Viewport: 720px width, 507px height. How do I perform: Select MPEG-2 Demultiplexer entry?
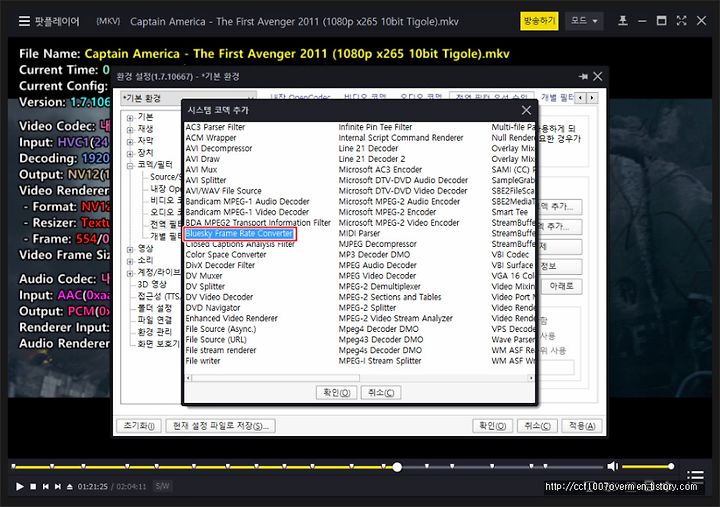coord(379,286)
